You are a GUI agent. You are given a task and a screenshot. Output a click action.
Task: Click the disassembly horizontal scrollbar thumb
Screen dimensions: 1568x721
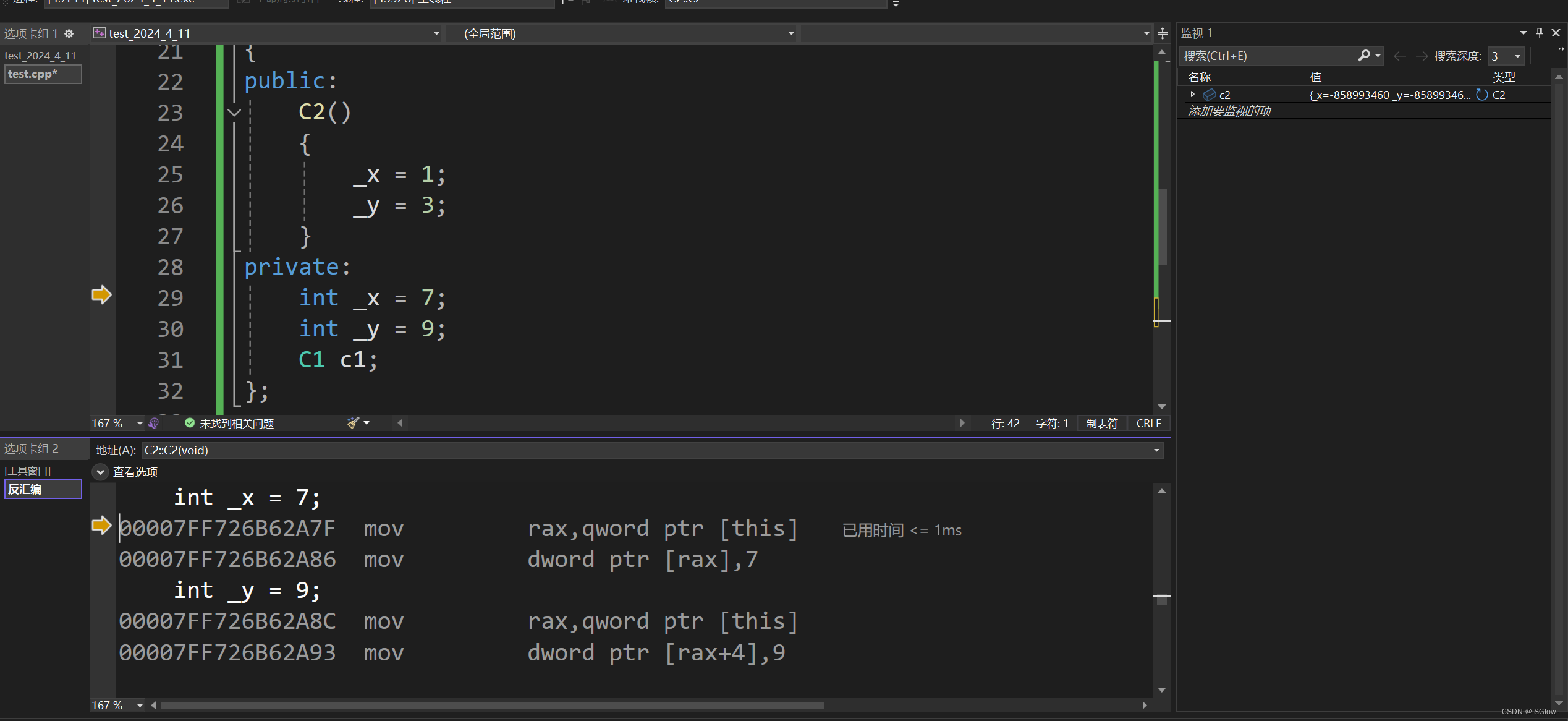493,706
